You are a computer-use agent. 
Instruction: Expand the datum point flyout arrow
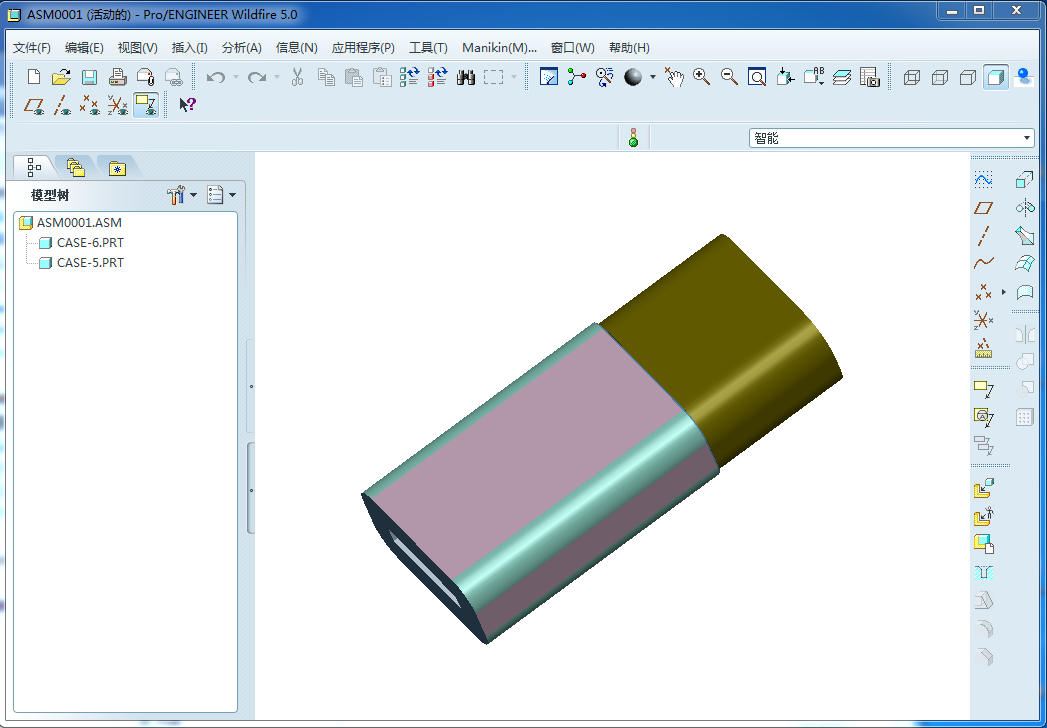tap(1004, 292)
